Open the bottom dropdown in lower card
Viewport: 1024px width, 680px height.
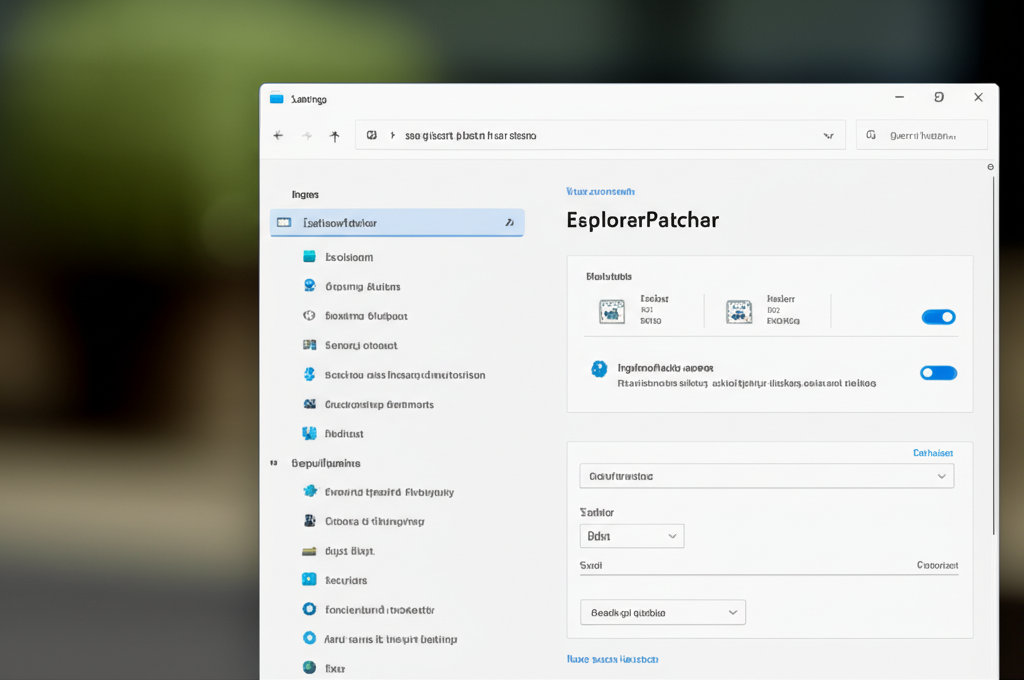[x=662, y=612]
